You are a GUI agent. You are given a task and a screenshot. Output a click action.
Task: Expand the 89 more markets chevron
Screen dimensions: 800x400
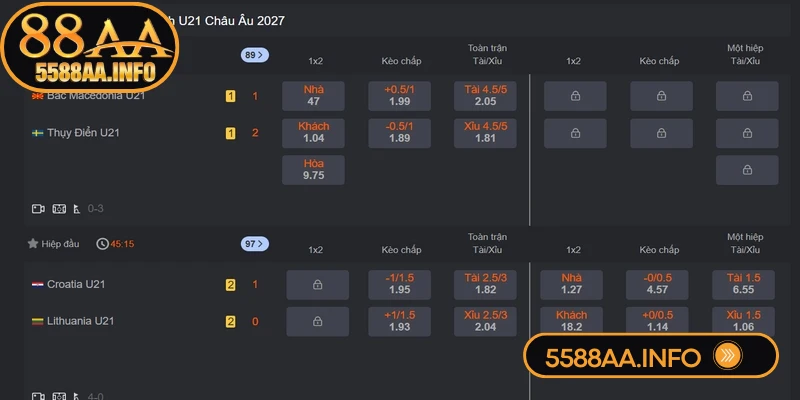[x=255, y=55]
